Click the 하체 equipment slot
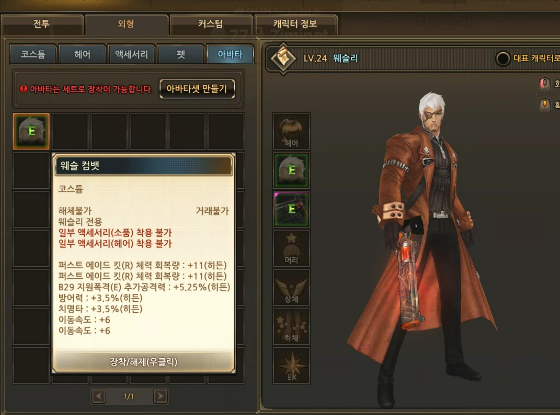This screenshot has height=415, width=560. (x=291, y=326)
